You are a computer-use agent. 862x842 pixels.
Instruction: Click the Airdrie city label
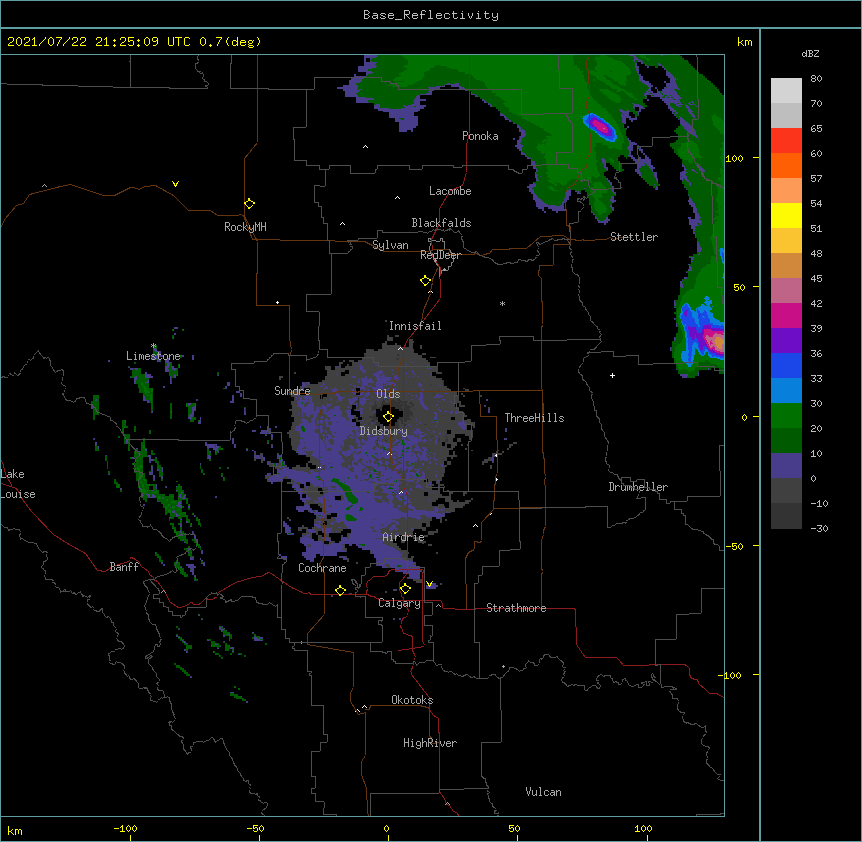click(x=404, y=537)
